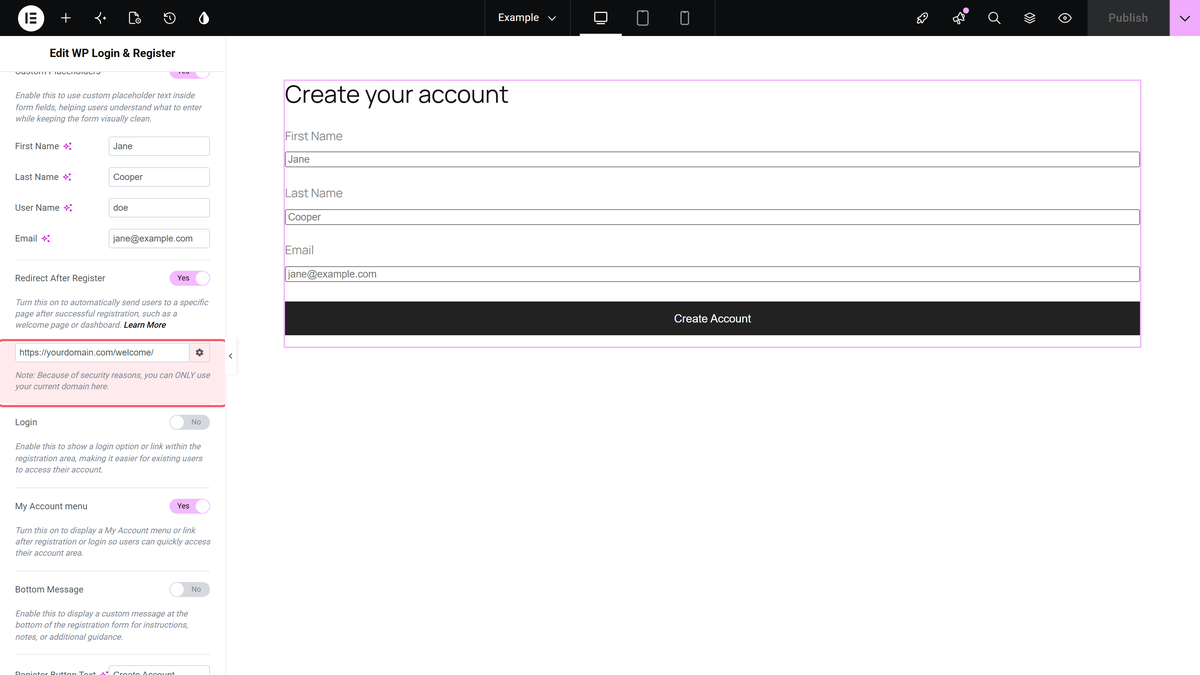Screen dimensions: 1200x675
Task: Open the Learn More link
Action: tap(145, 325)
